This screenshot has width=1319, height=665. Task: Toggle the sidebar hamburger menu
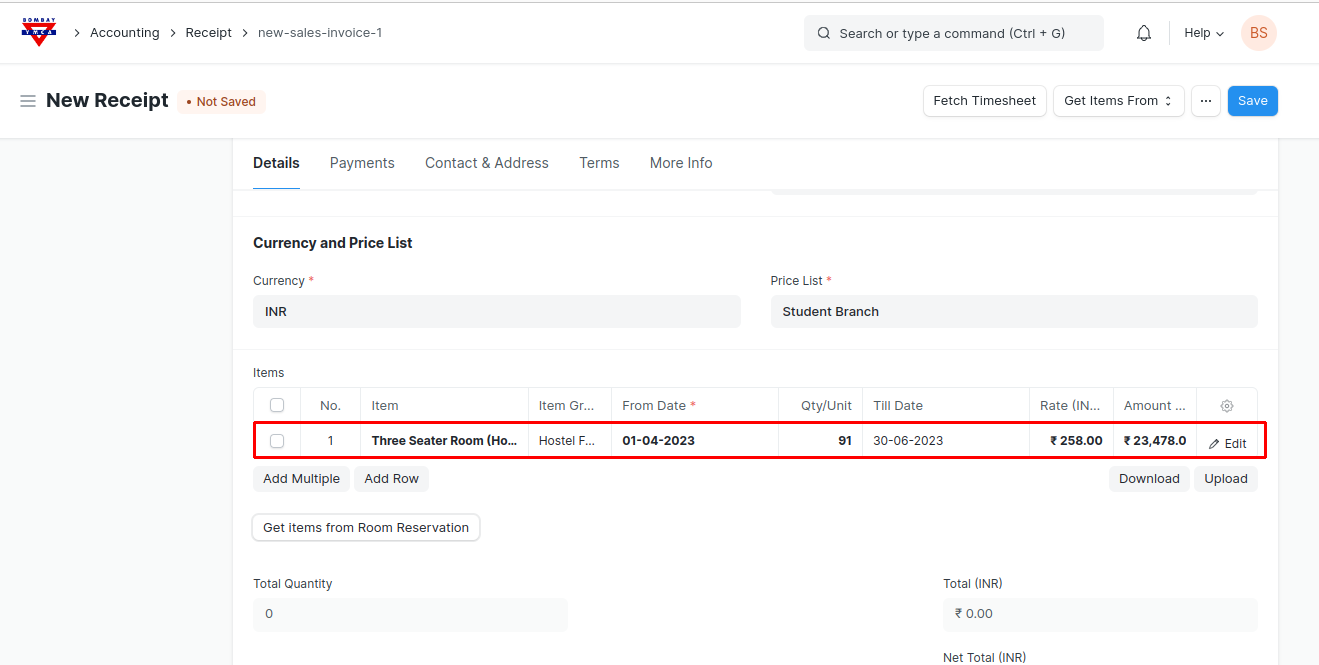point(28,101)
